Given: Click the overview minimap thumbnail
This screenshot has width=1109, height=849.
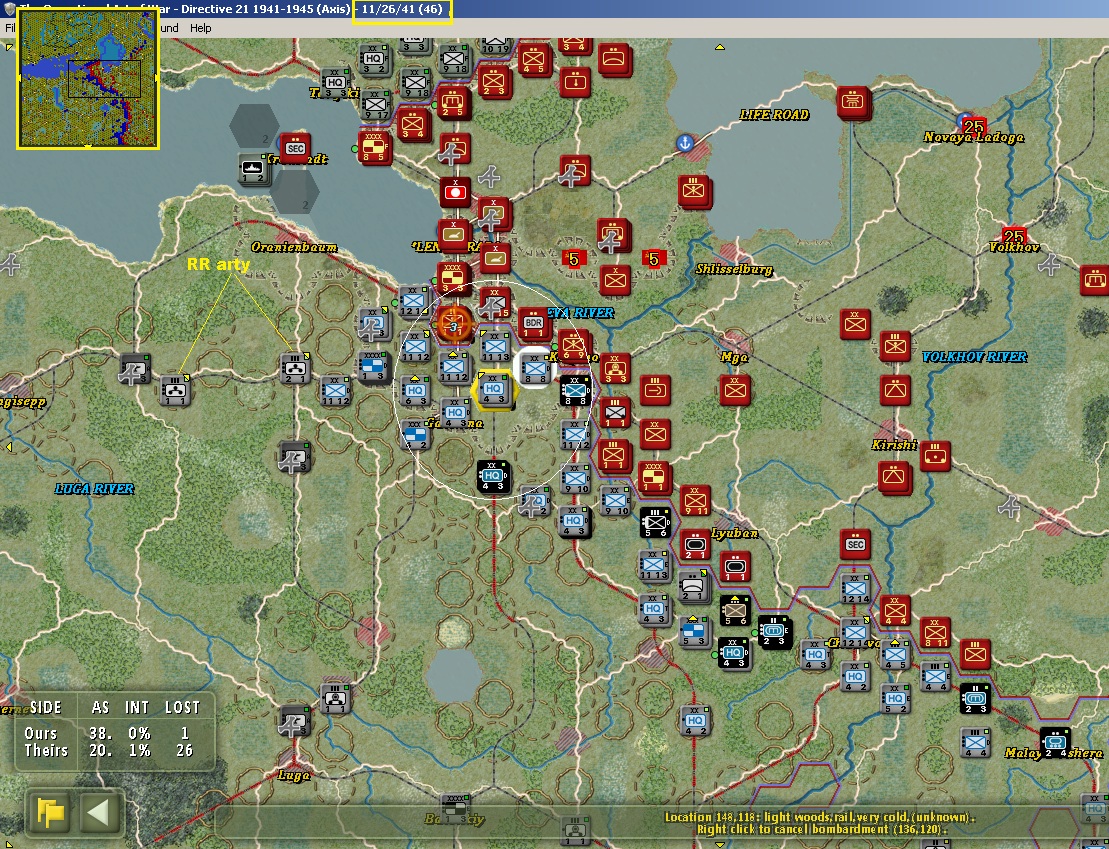Looking at the screenshot, I should click(88, 79).
